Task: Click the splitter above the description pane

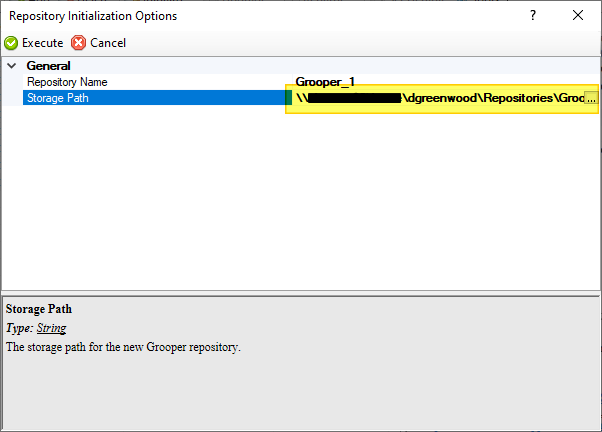Action: coord(300,292)
